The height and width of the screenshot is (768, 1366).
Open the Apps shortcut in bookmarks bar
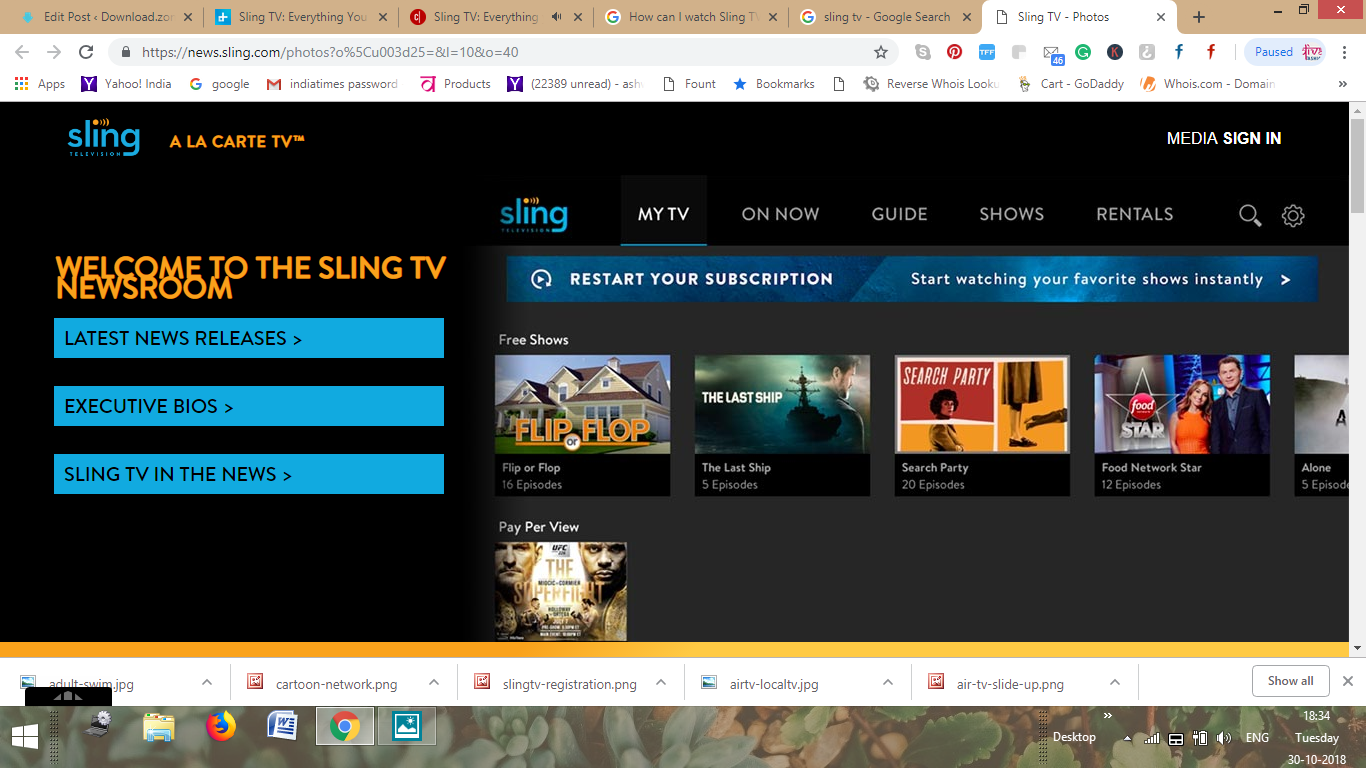(x=40, y=84)
